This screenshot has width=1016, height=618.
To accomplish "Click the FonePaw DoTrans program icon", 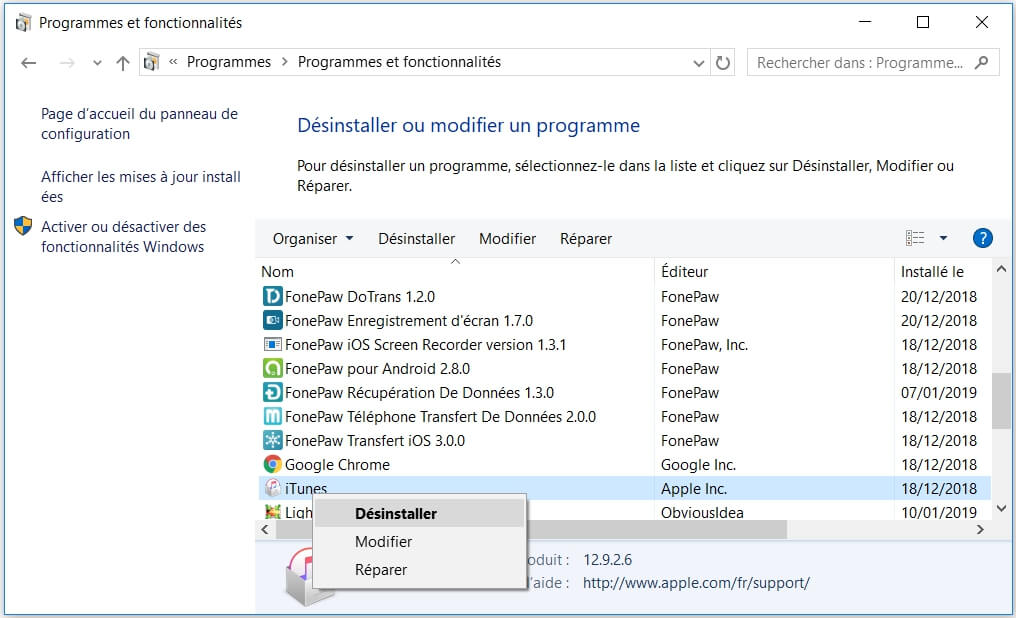I will [x=273, y=297].
